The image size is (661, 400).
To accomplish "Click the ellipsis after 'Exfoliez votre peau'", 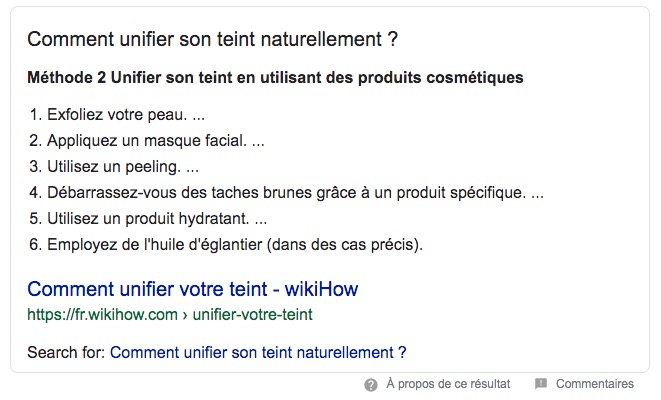I will 198,115.
